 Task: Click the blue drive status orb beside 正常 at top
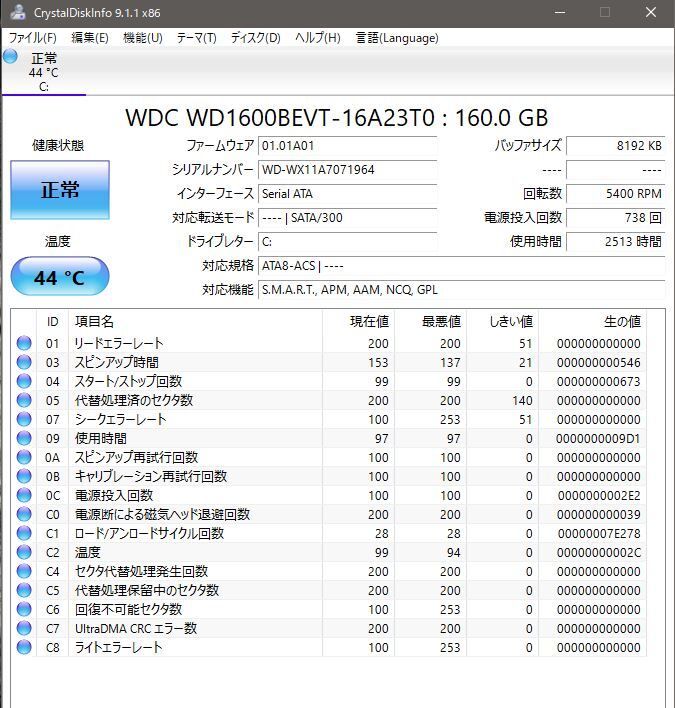(10, 57)
